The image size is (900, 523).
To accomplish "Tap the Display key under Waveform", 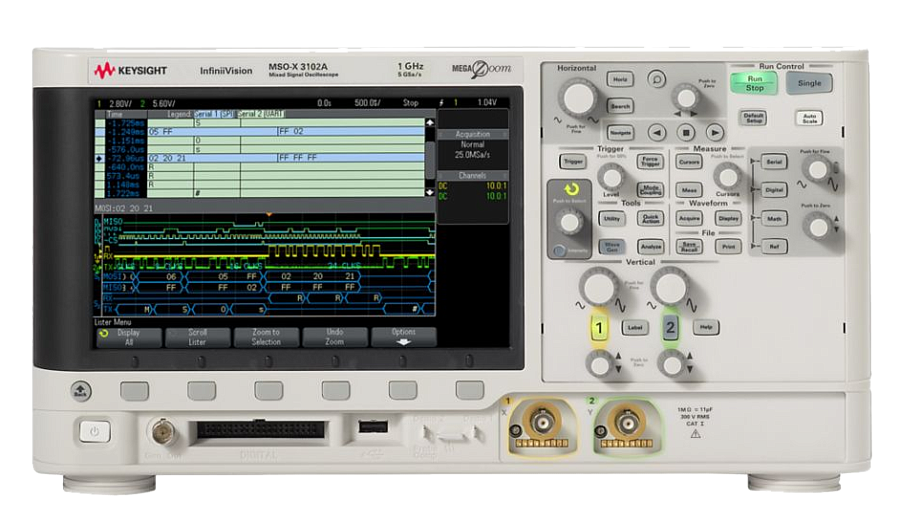I will (x=728, y=218).
